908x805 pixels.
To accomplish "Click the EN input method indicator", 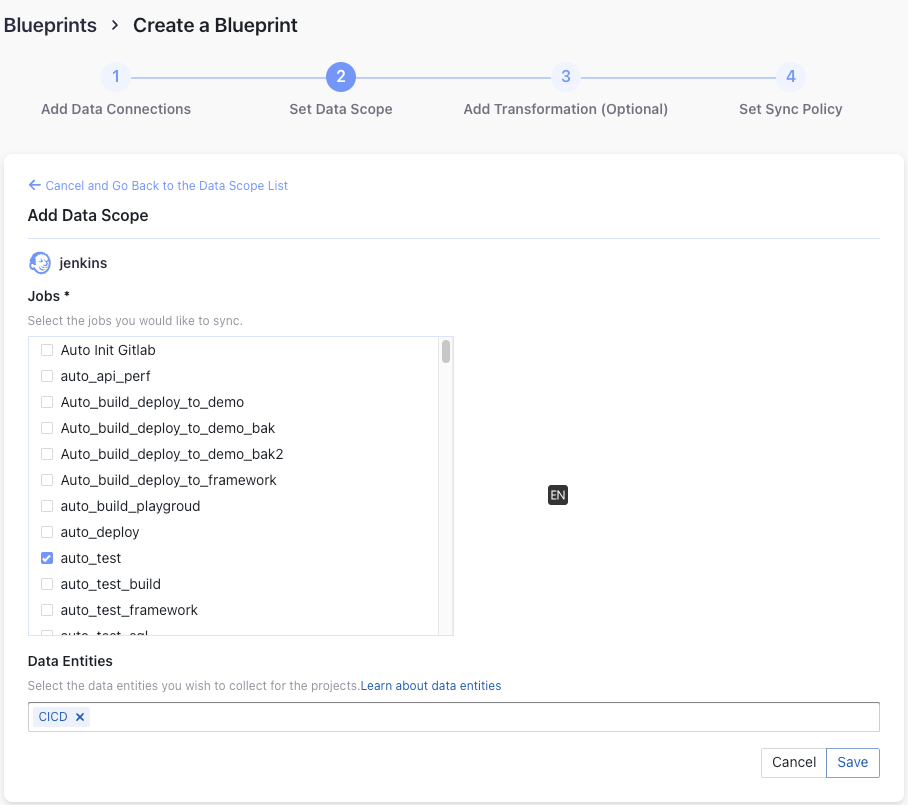I will [557, 494].
